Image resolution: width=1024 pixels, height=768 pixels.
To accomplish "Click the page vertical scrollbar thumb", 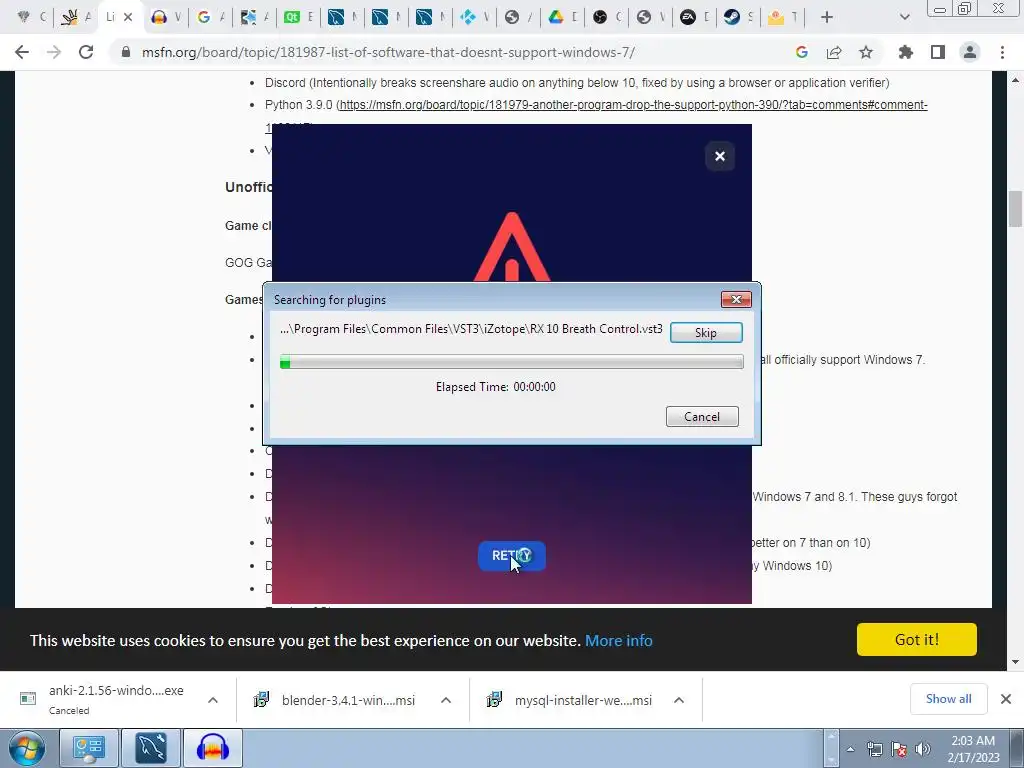I will [1015, 209].
